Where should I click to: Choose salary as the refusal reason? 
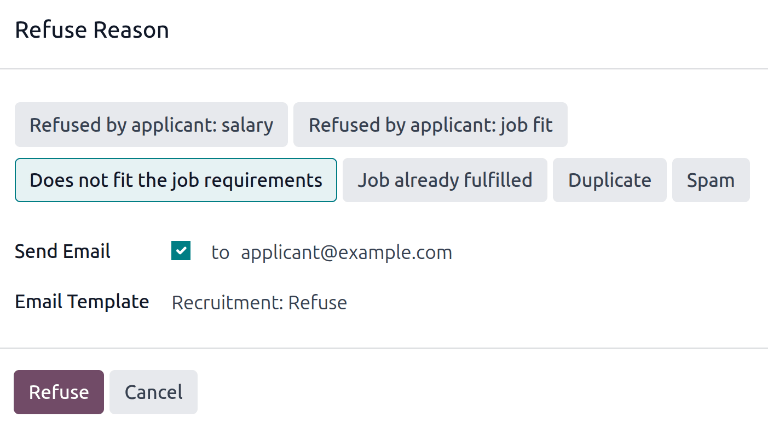tap(151, 125)
